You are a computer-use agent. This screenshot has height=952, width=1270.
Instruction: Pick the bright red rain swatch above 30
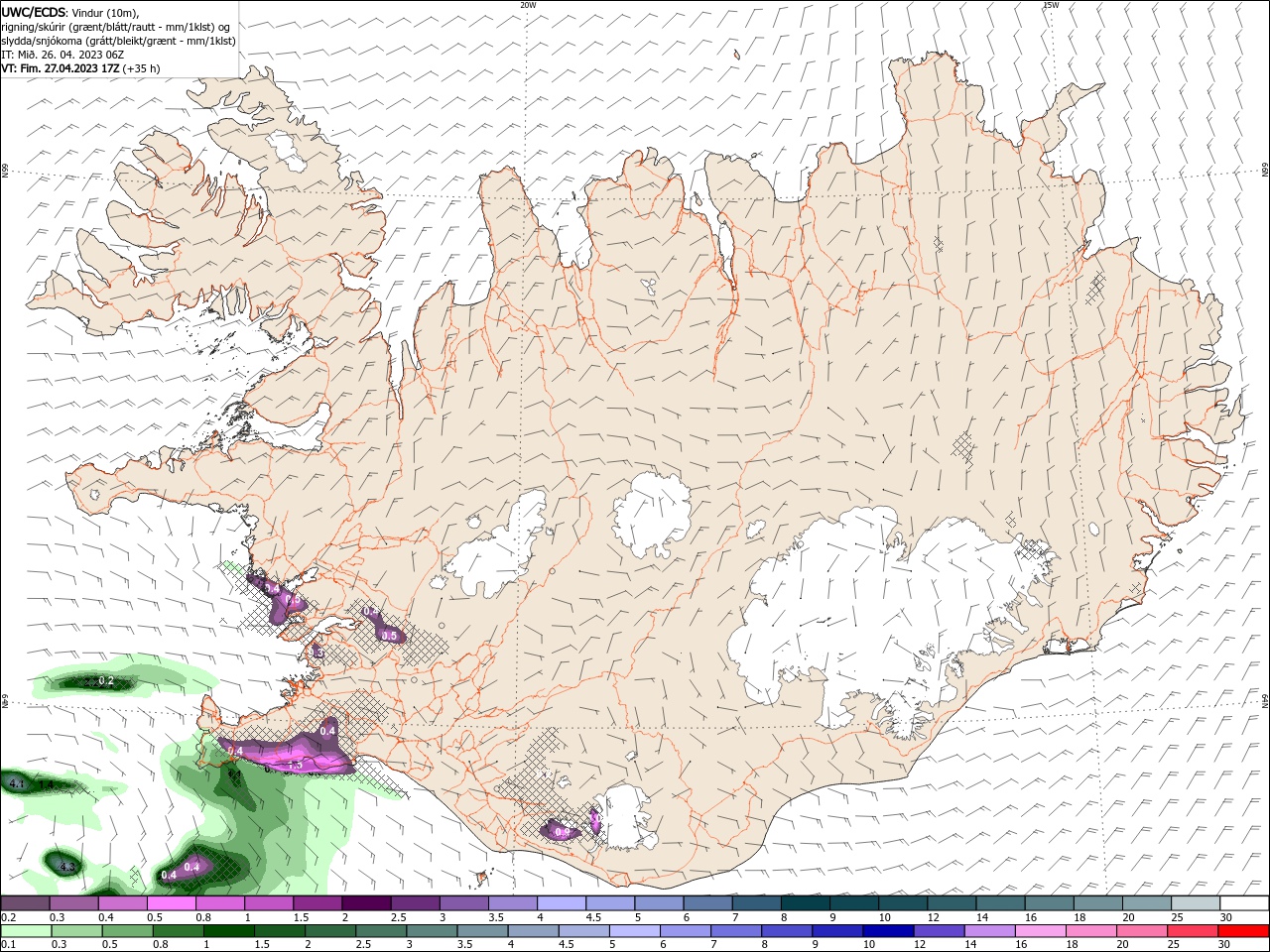[x=1243, y=931]
